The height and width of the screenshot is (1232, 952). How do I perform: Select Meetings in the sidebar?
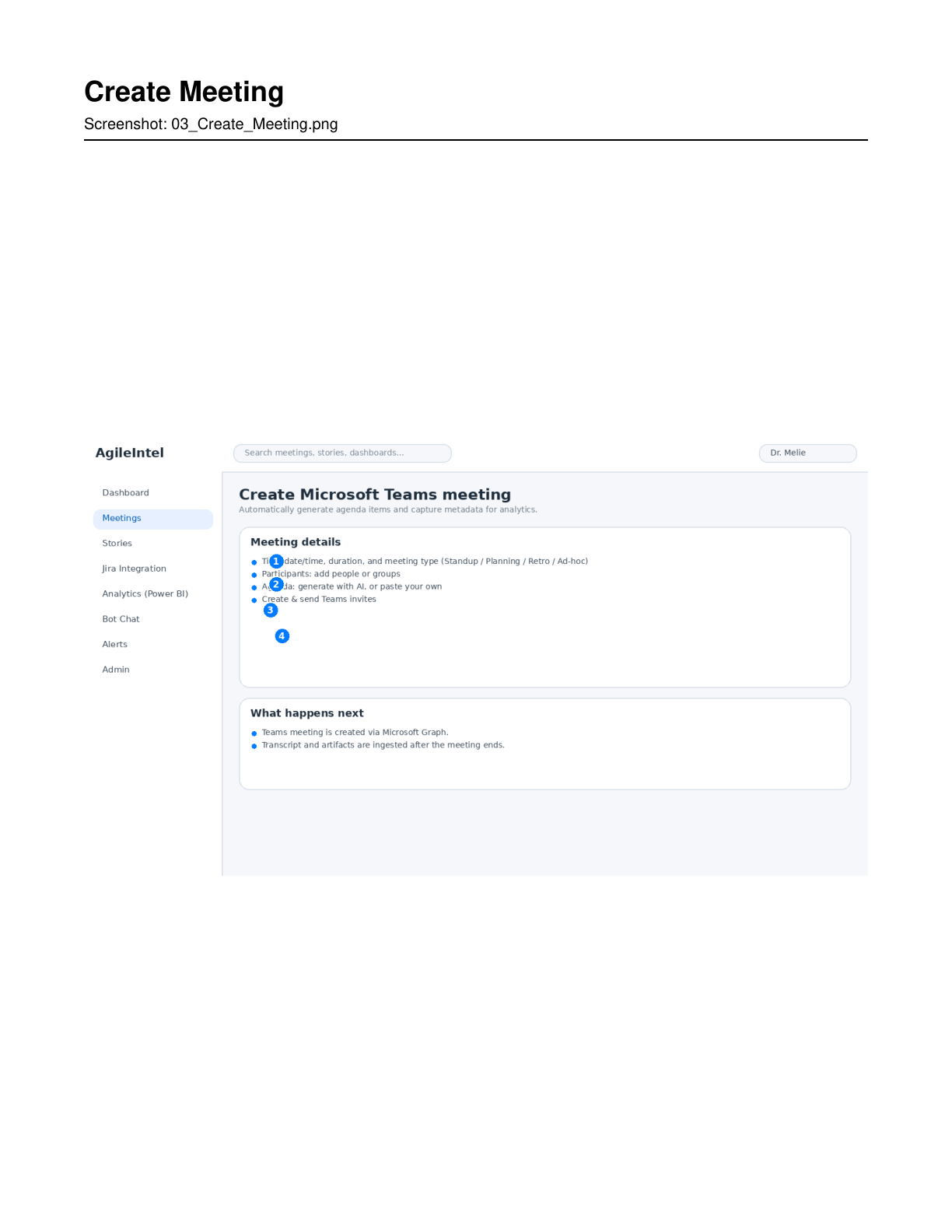152,519
